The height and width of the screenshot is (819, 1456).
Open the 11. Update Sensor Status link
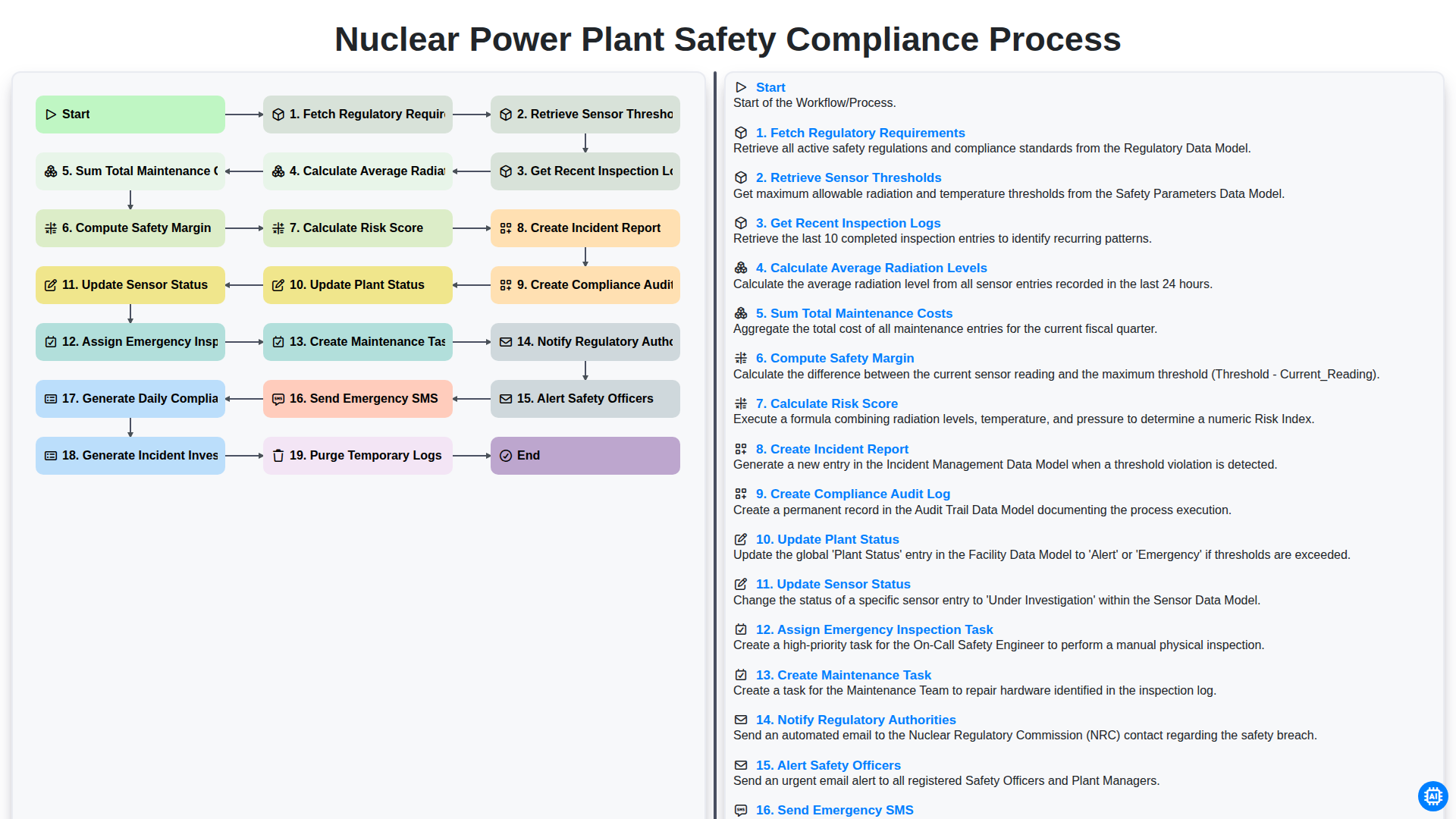click(833, 584)
